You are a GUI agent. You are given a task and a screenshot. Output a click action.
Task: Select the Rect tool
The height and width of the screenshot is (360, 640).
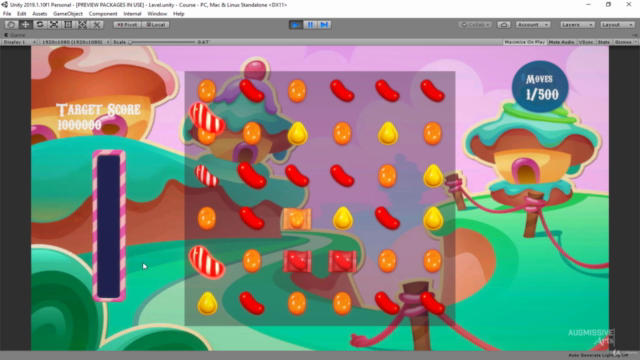click(68, 25)
